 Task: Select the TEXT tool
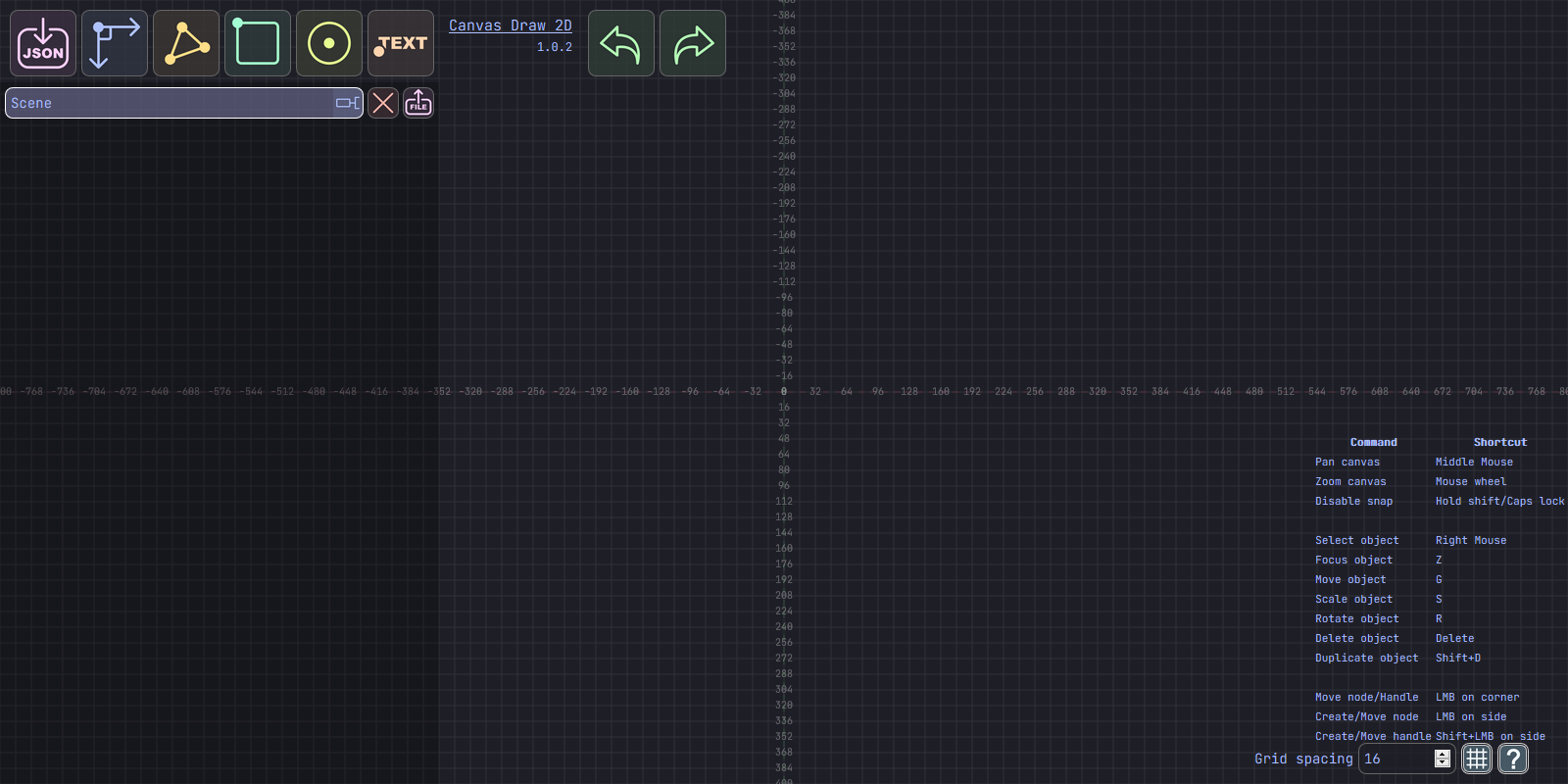click(x=401, y=43)
